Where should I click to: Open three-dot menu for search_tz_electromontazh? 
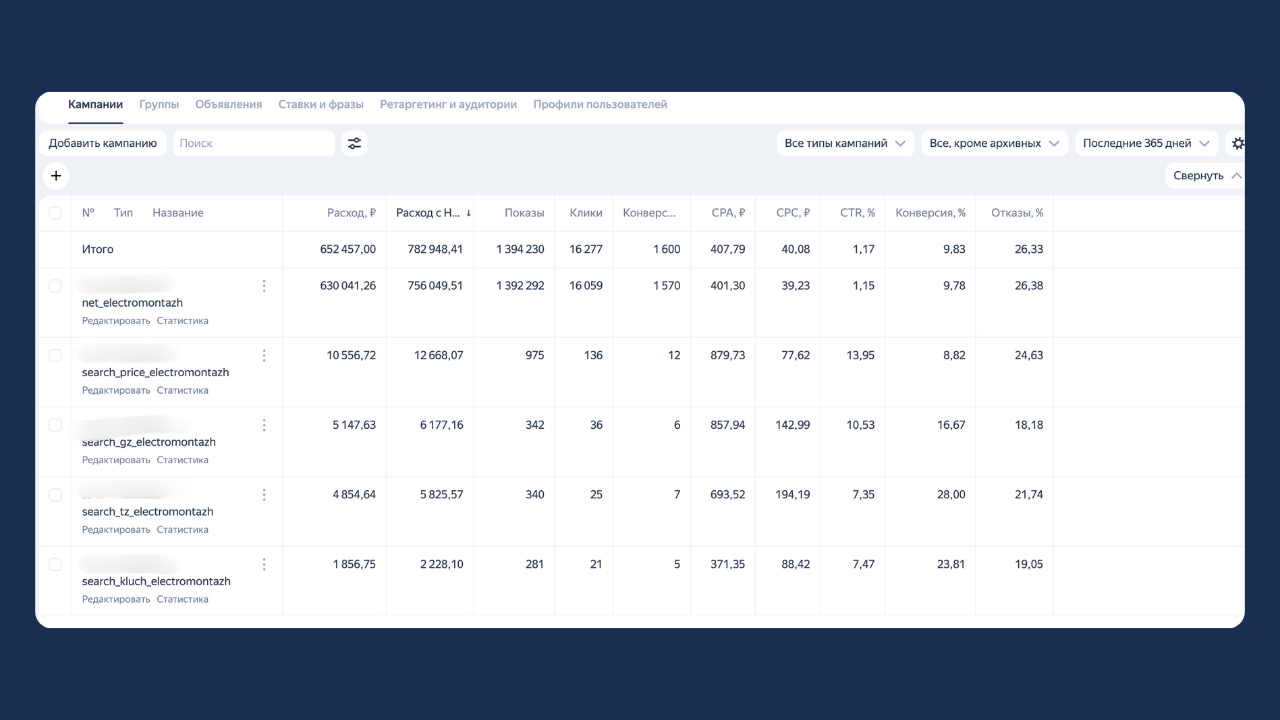tap(264, 495)
